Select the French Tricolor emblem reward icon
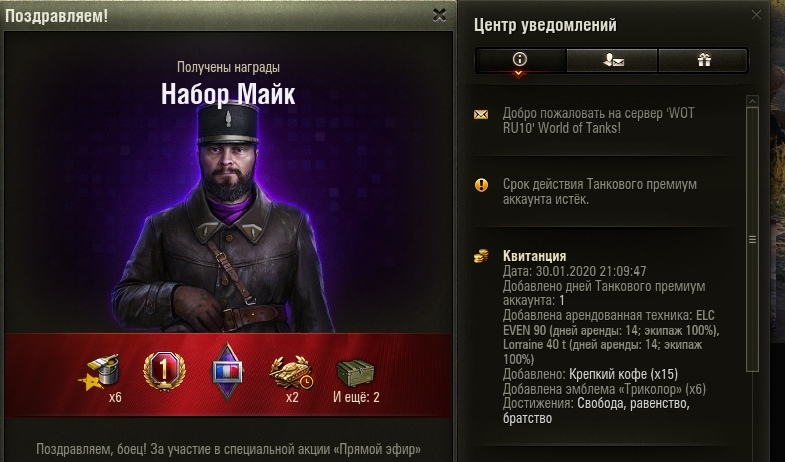The width and height of the screenshot is (785, 462). coord(228,371)
